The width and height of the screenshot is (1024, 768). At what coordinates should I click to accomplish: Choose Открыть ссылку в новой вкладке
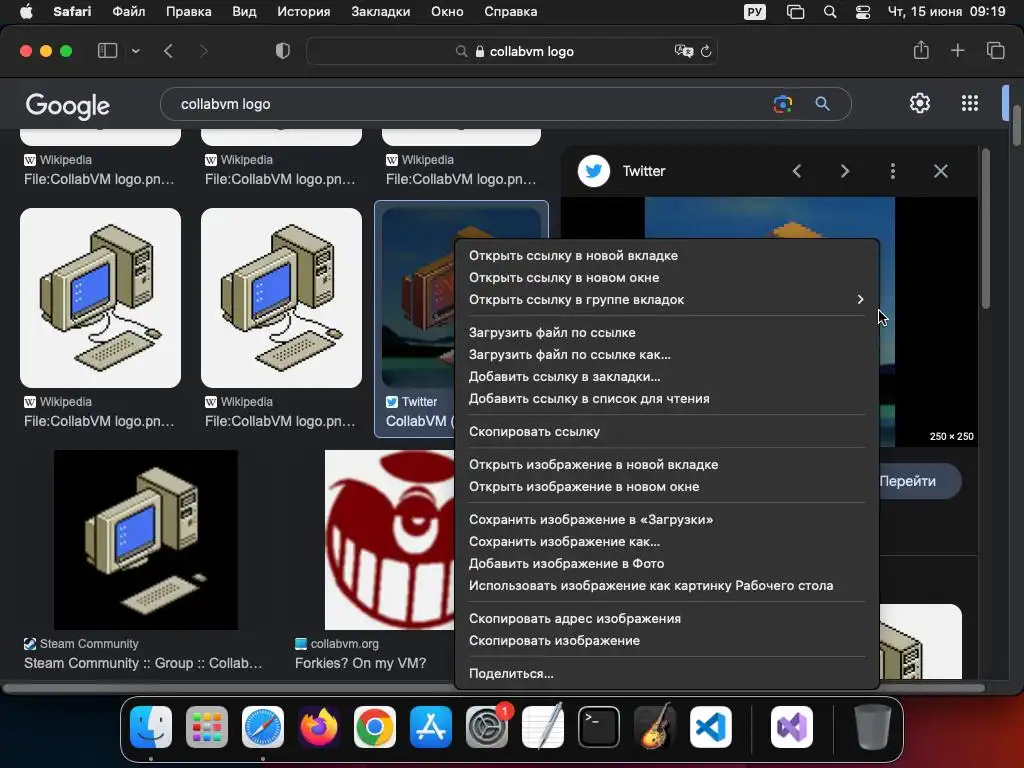(667, 255)
